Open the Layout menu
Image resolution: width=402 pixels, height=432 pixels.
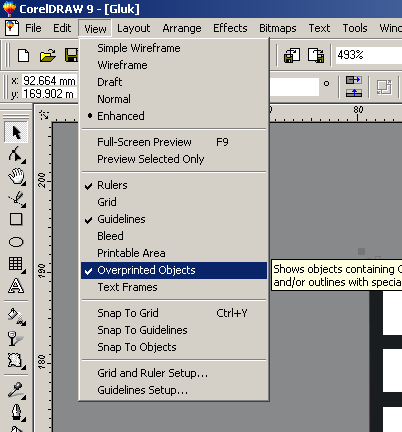point(133,28)
